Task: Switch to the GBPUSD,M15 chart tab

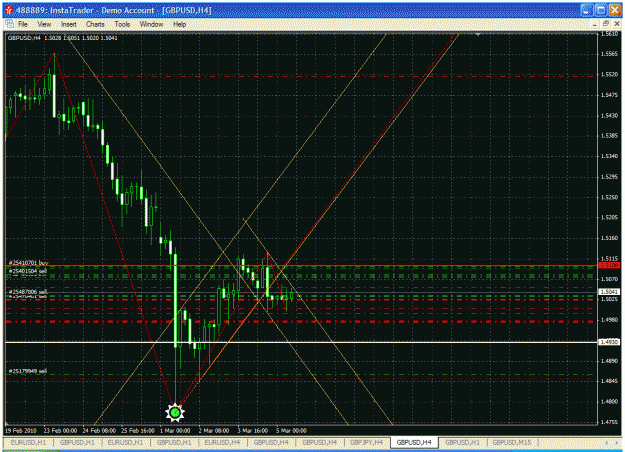Action: tap(512, 442)
